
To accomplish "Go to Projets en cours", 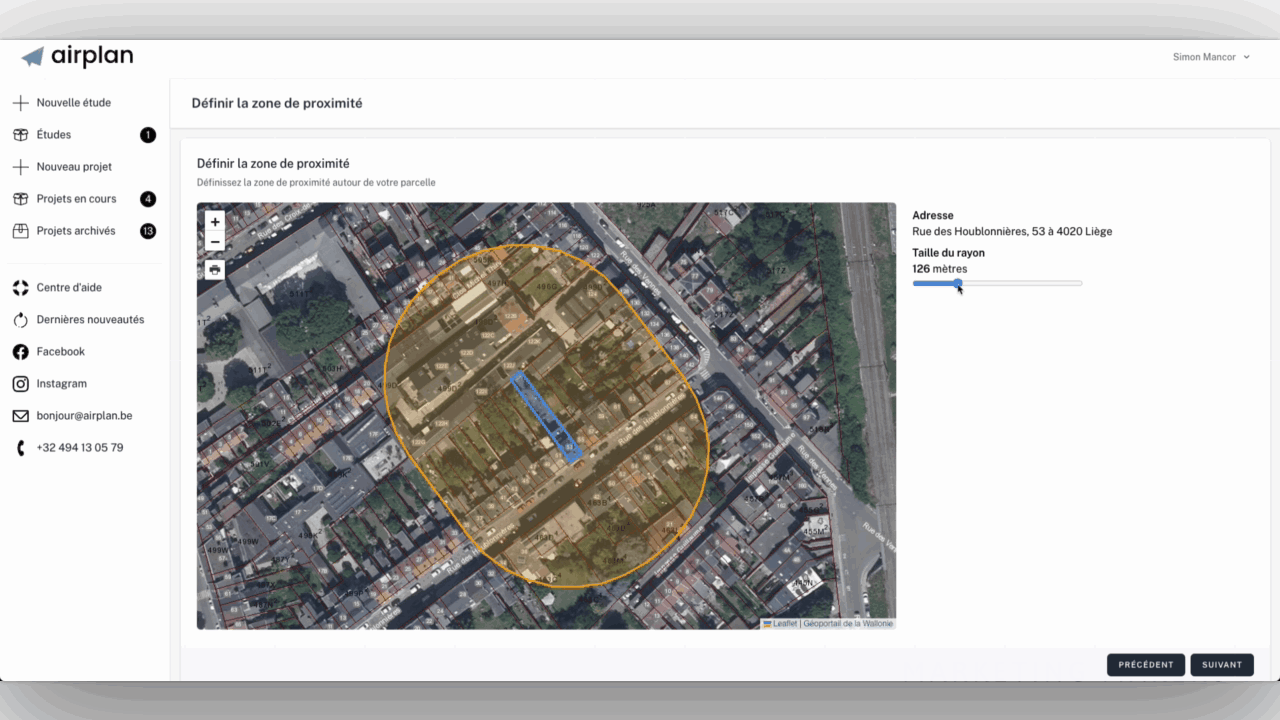I will click(77, 199).
